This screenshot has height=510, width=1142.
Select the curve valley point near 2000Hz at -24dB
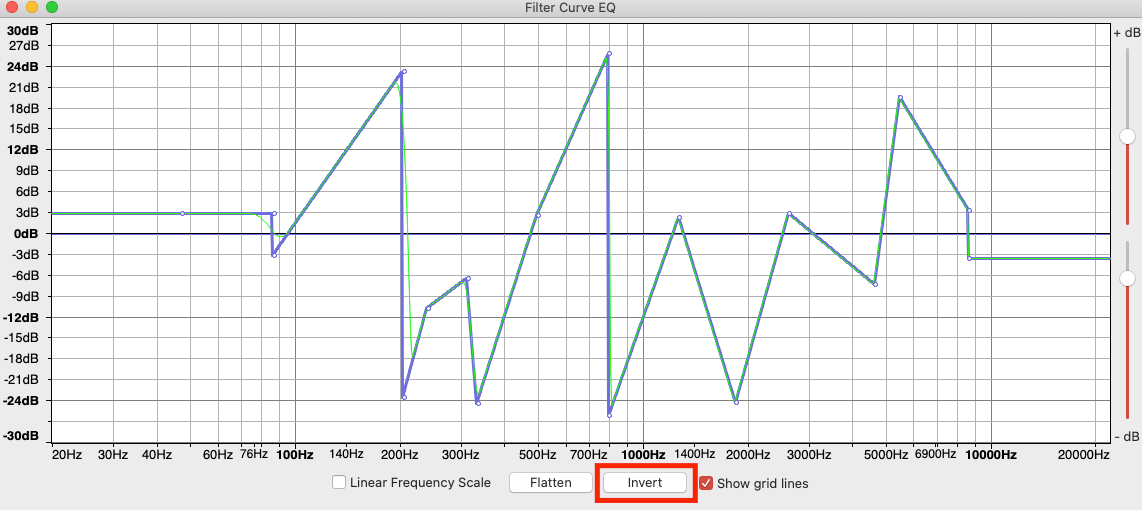click(x=736, y=402)
